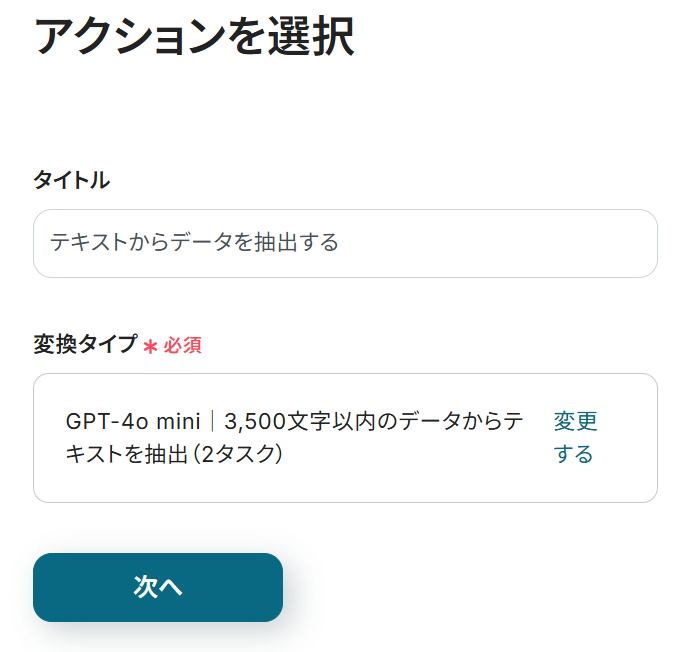Image resolution: width=682 pixels, height=652 pixels.
Task: Click the アクションを選択 page heading
Action: click(194, 38)
